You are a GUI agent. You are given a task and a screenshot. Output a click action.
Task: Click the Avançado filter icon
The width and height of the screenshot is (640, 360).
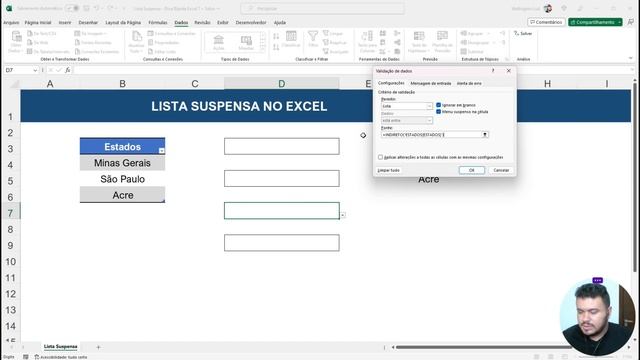point(326,51)
